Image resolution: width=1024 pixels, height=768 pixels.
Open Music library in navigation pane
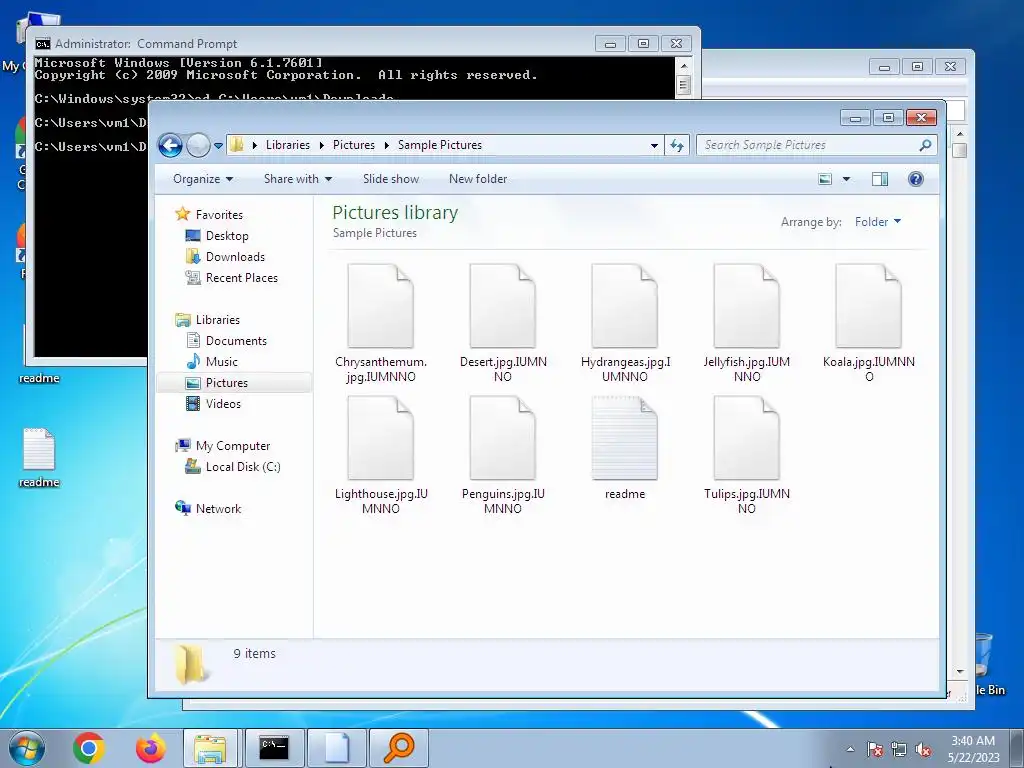click(x=221, y=362)
